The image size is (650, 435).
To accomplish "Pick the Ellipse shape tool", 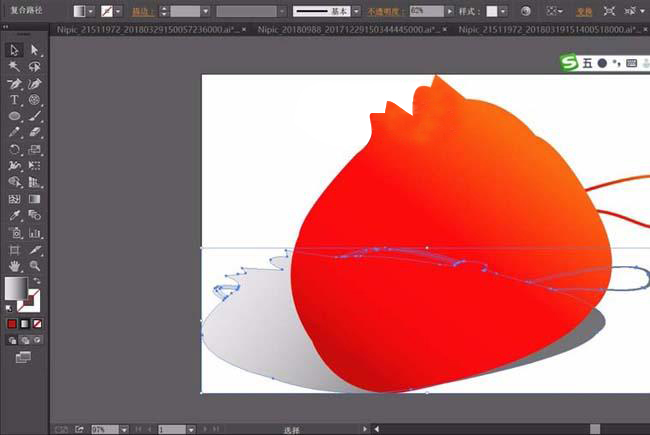I will (15, 117).
